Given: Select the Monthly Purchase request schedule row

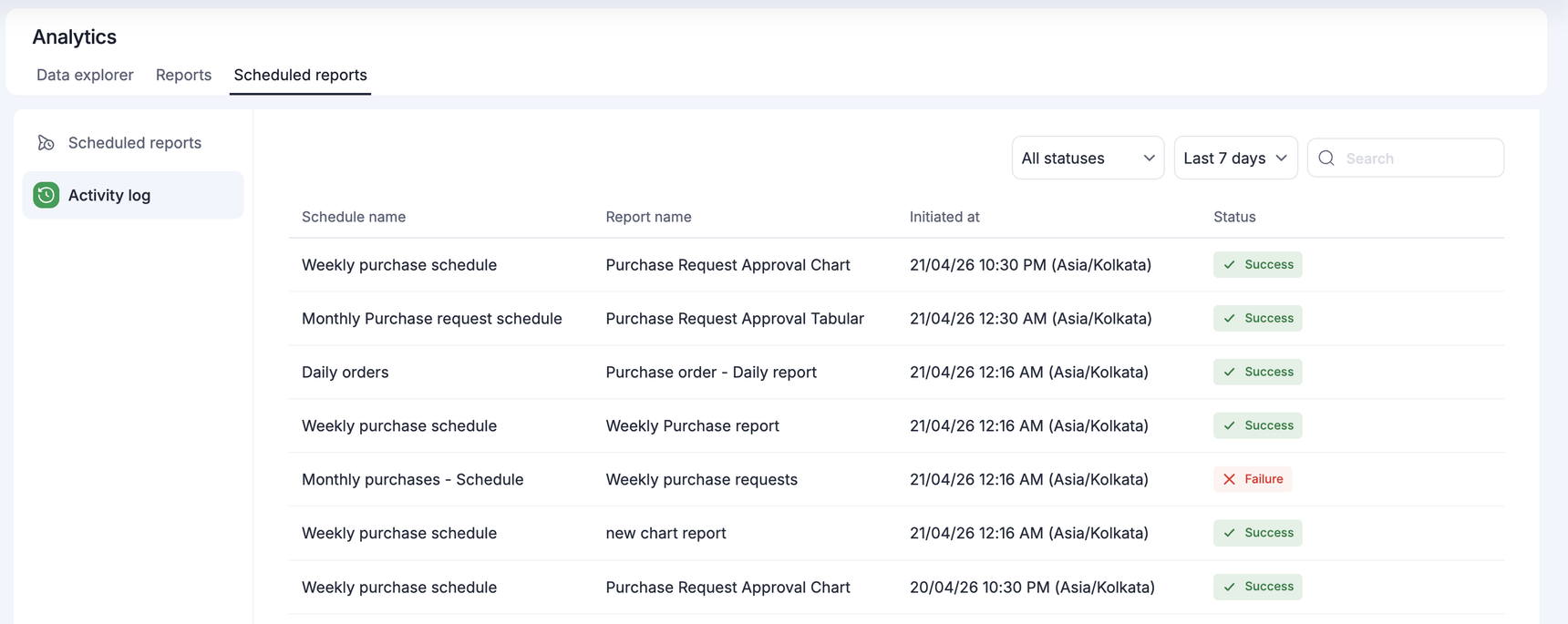Looking at the screenshot, I should point(431,319).
